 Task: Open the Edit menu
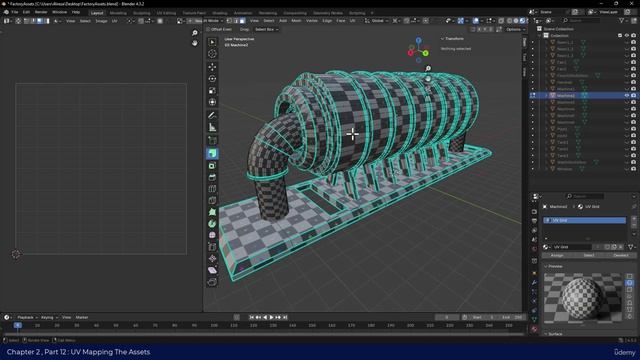[x=26, y=12]
